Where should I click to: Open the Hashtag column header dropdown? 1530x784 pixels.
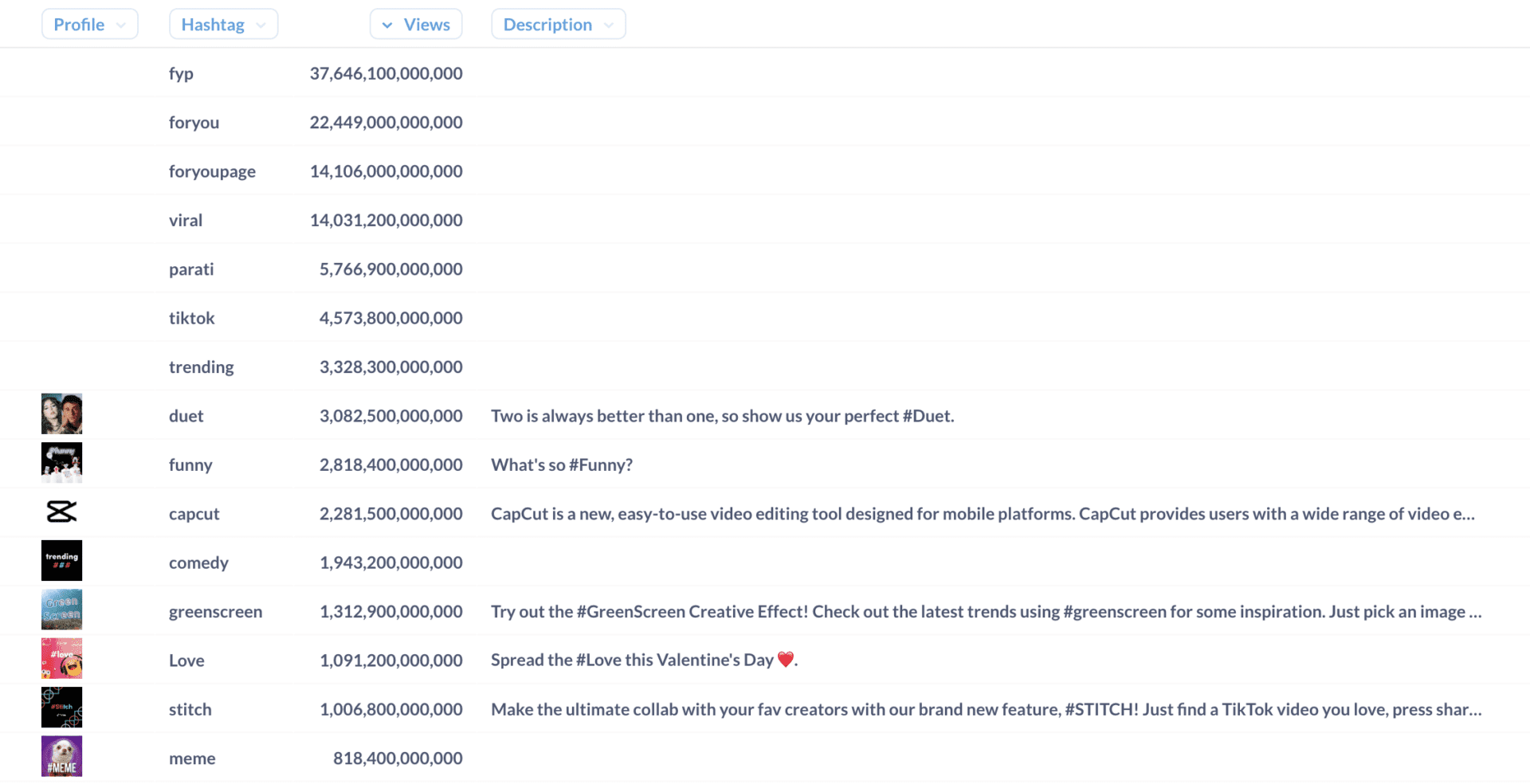[x=223, y=24]
